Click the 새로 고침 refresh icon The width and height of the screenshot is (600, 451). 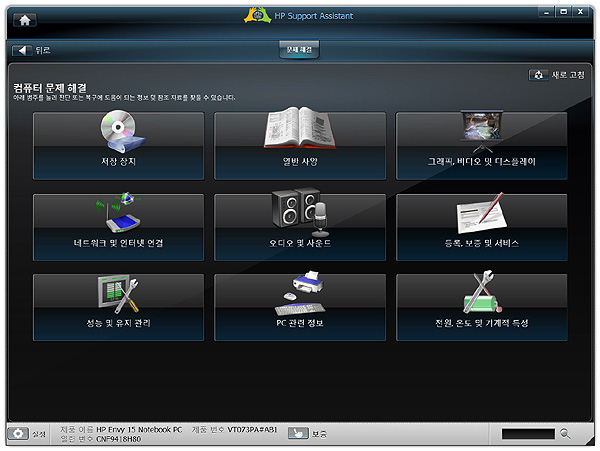[538, 75]
